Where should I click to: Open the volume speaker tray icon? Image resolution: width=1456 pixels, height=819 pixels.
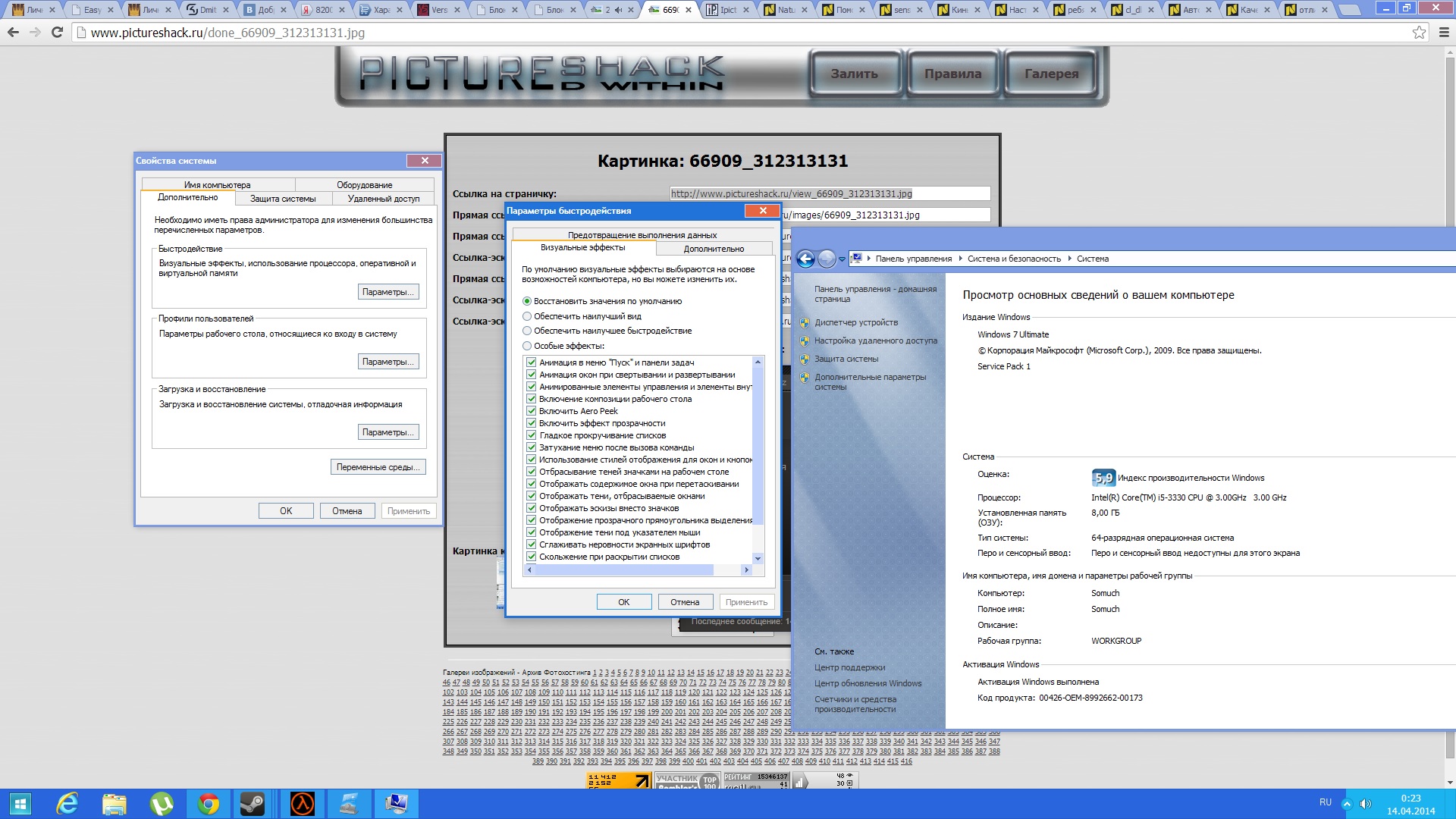[x=1366, y=804]
